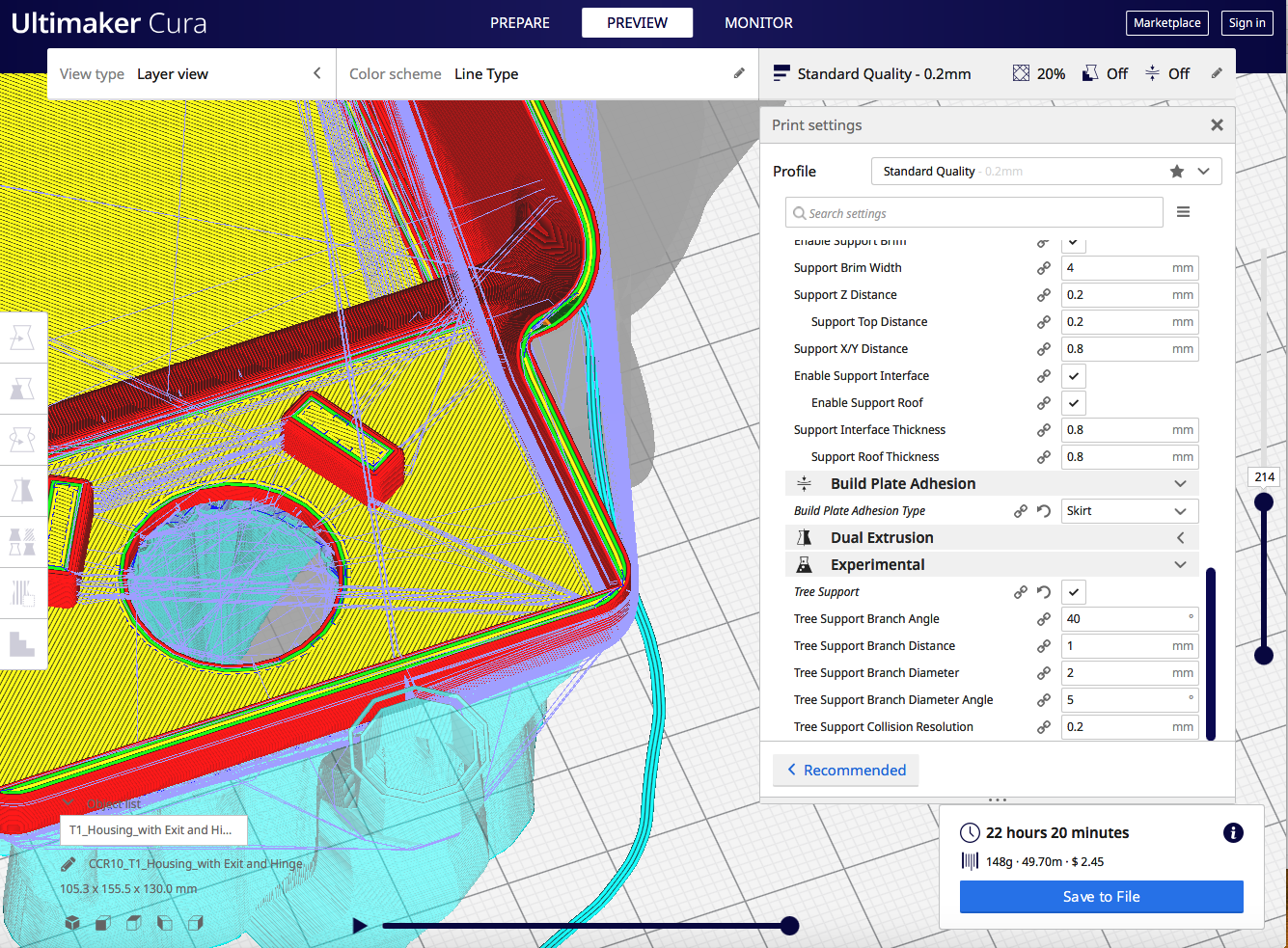Select the Scale tool in left toolbar
The height and width of the screenshot is (948, 1288).
pos(22,389)
